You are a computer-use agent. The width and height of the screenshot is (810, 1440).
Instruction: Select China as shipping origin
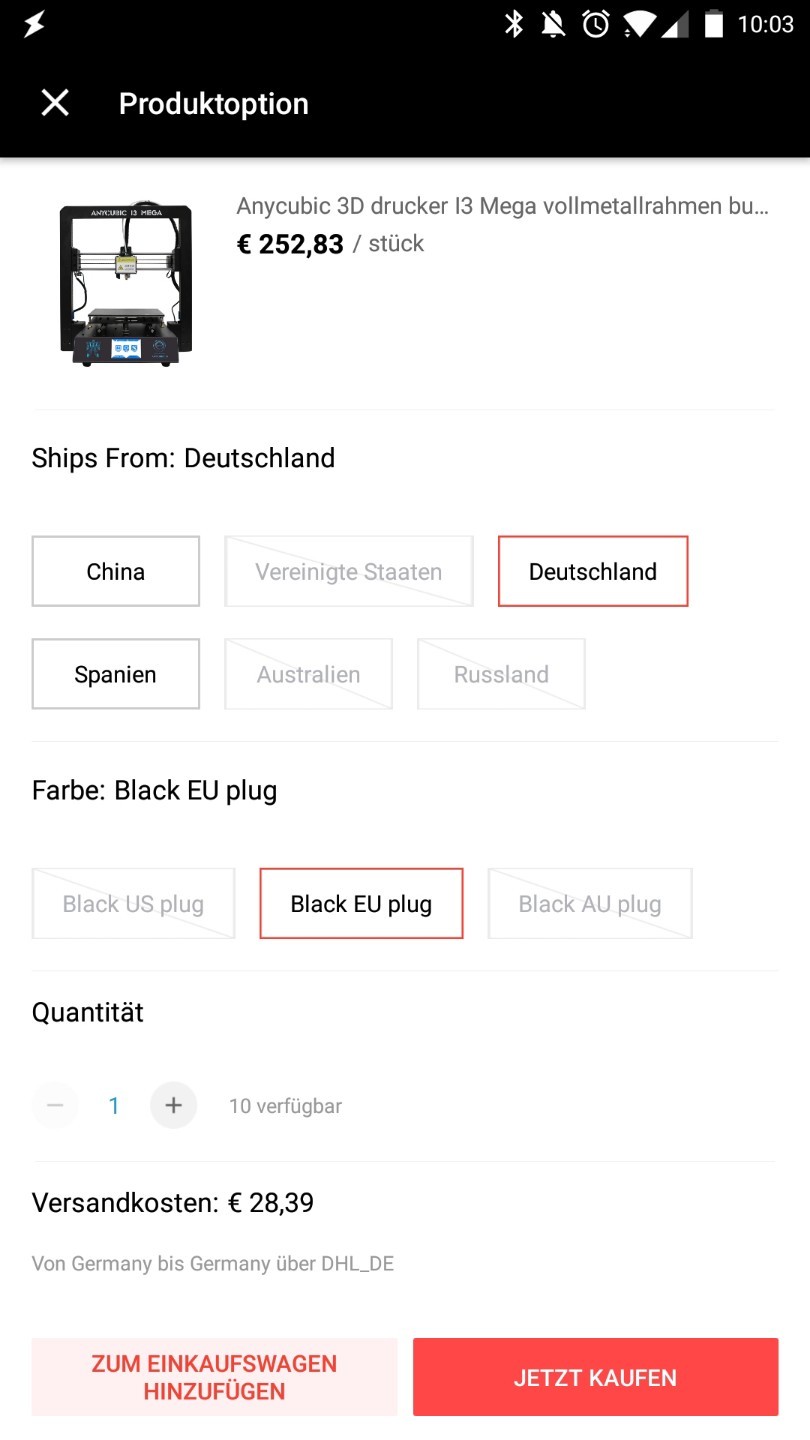click(x=116, y=571)
